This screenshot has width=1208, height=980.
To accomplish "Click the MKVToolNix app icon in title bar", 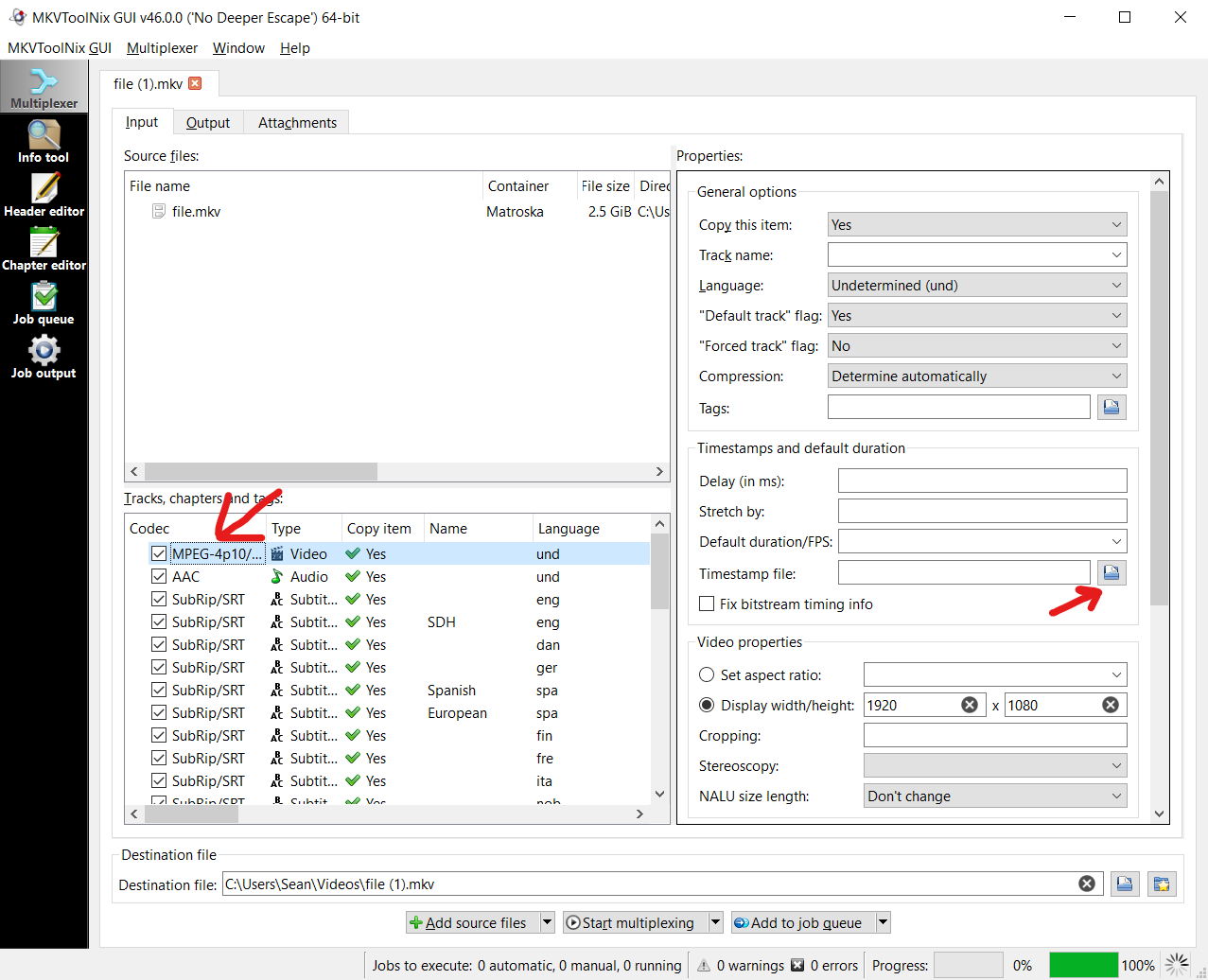I will coord(17,17).
